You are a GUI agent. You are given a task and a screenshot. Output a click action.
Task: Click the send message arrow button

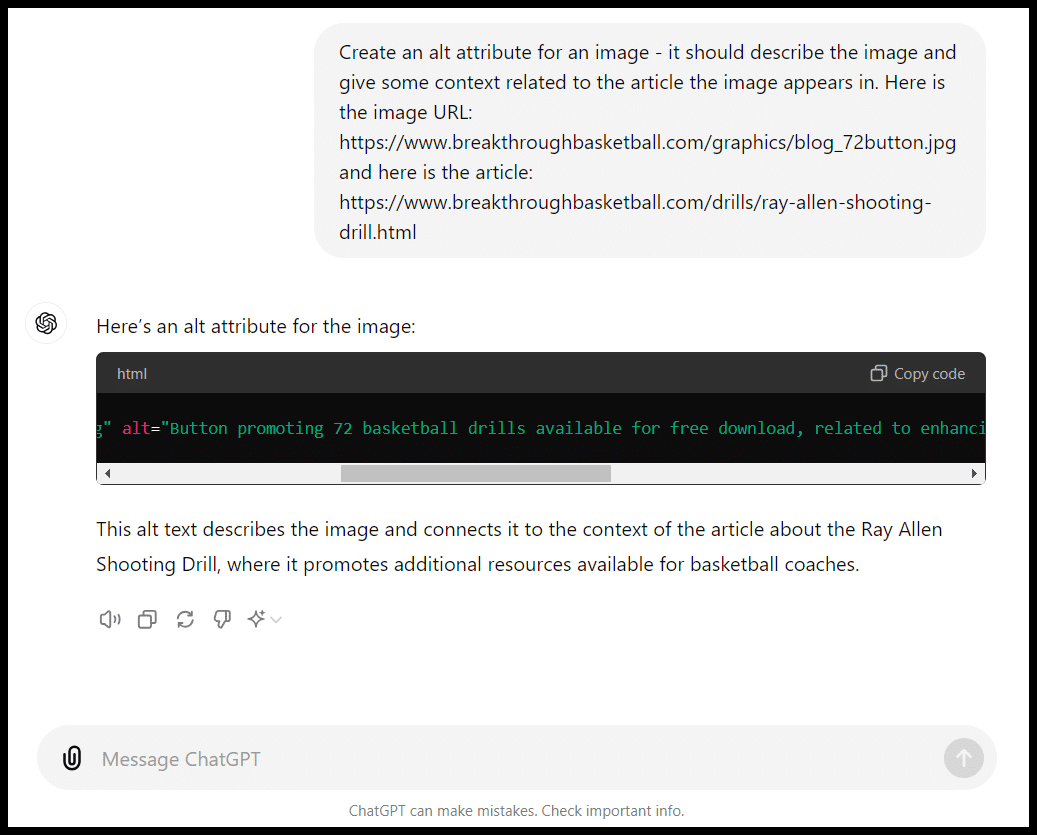[964, 758]
